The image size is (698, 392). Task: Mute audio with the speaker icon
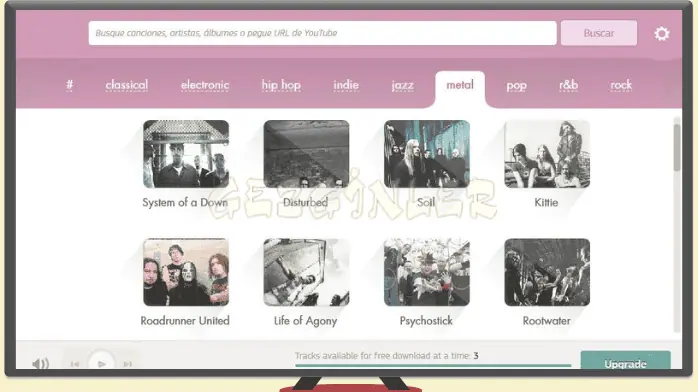pyautogui.click(x=41, y=364)
